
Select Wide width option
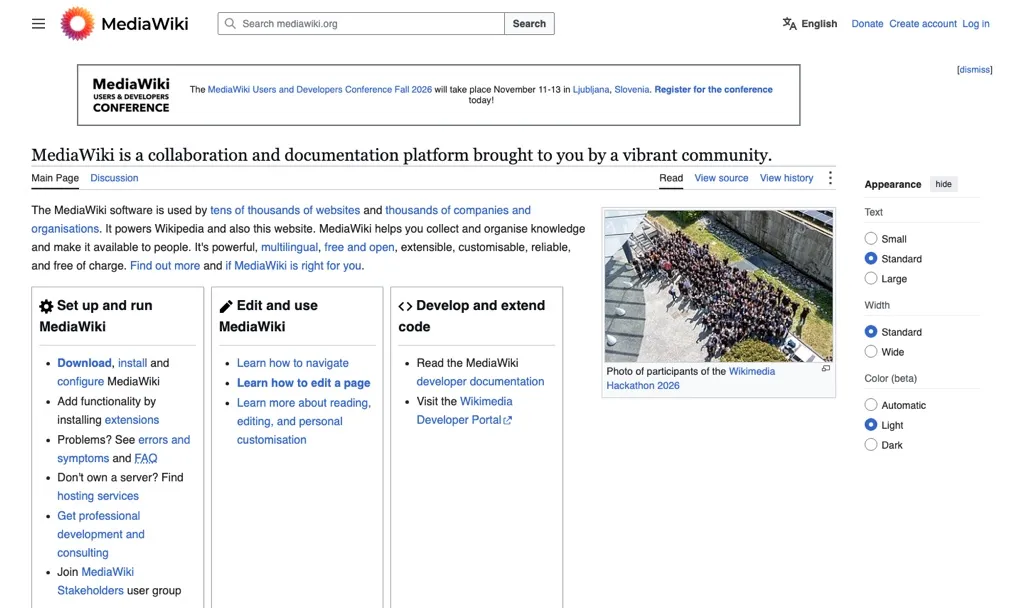[871, 351]
